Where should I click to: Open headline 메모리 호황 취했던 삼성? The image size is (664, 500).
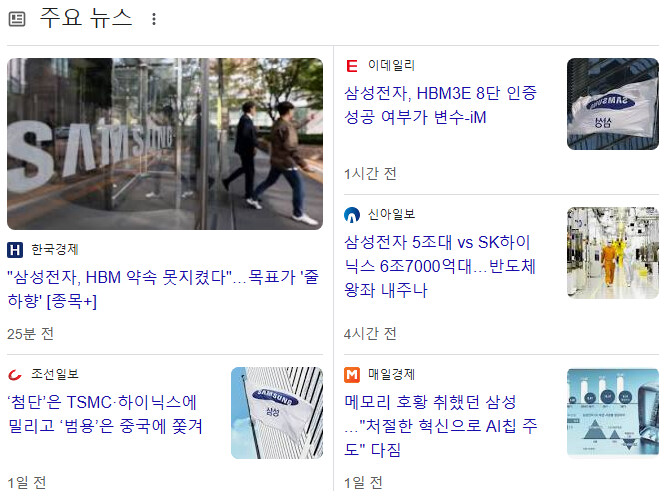[x=440, y=425]
